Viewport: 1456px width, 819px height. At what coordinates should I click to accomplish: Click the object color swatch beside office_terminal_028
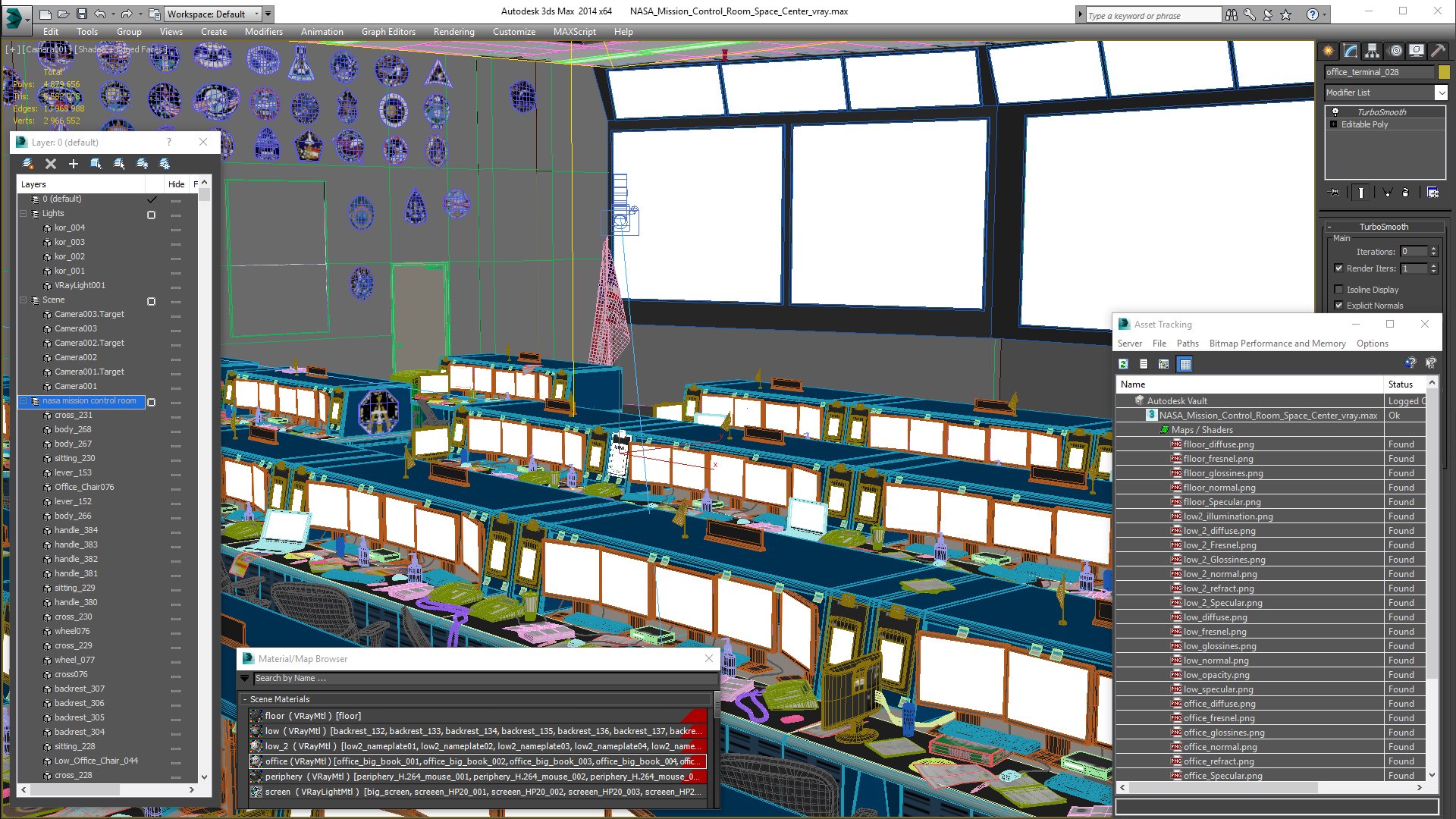[x=1443, y=72]
